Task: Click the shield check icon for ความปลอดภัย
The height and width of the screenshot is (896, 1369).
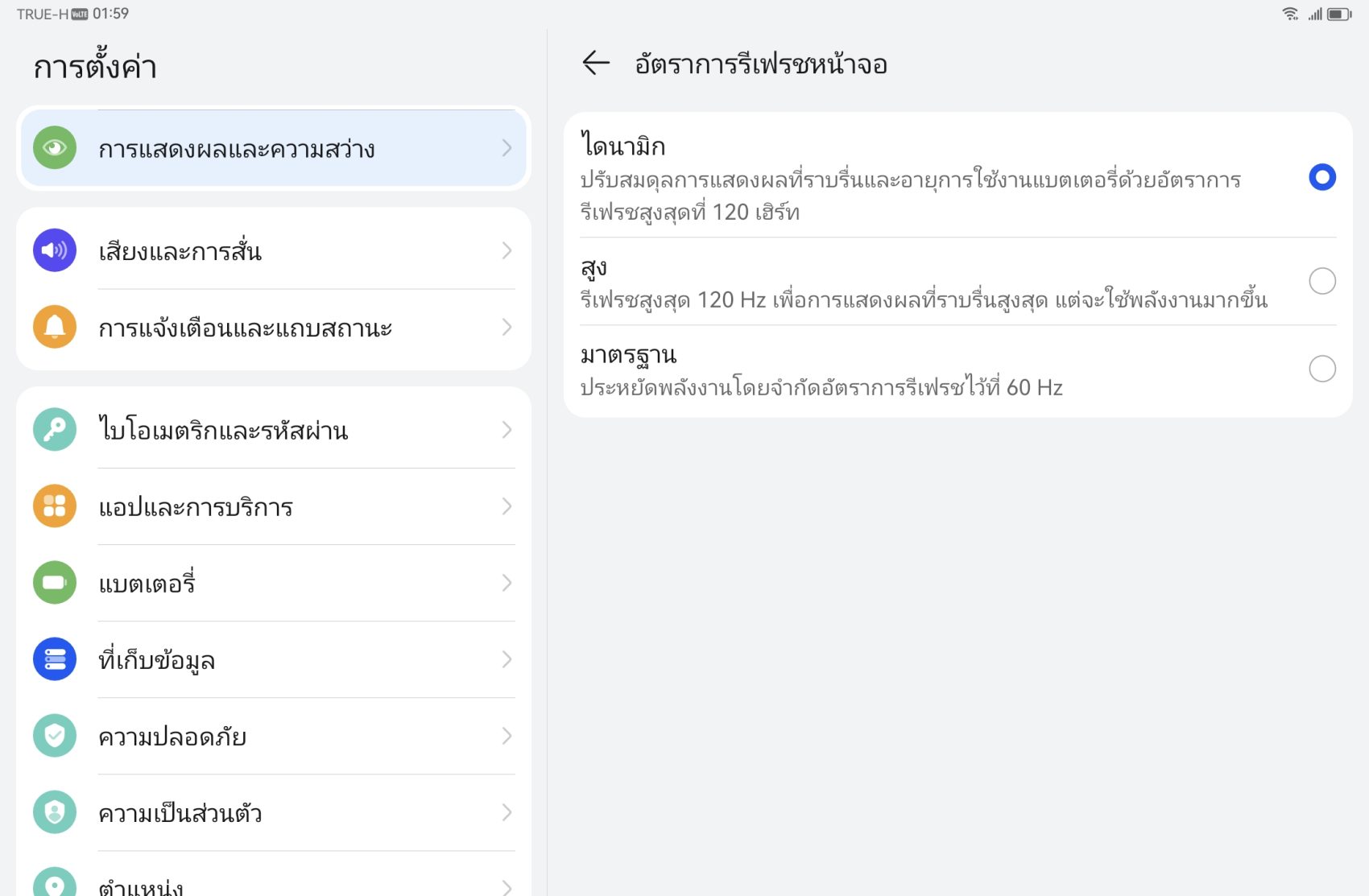Action: [55, 735]
